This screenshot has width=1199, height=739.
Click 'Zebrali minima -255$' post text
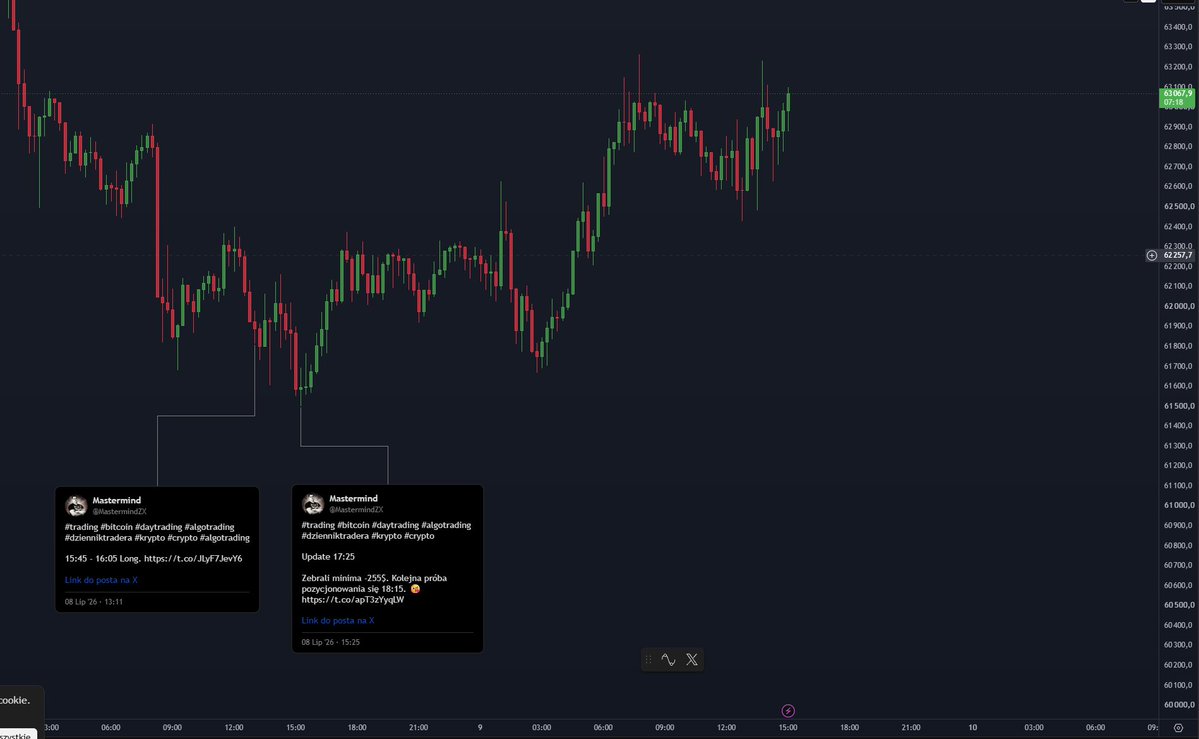point(344,578)
